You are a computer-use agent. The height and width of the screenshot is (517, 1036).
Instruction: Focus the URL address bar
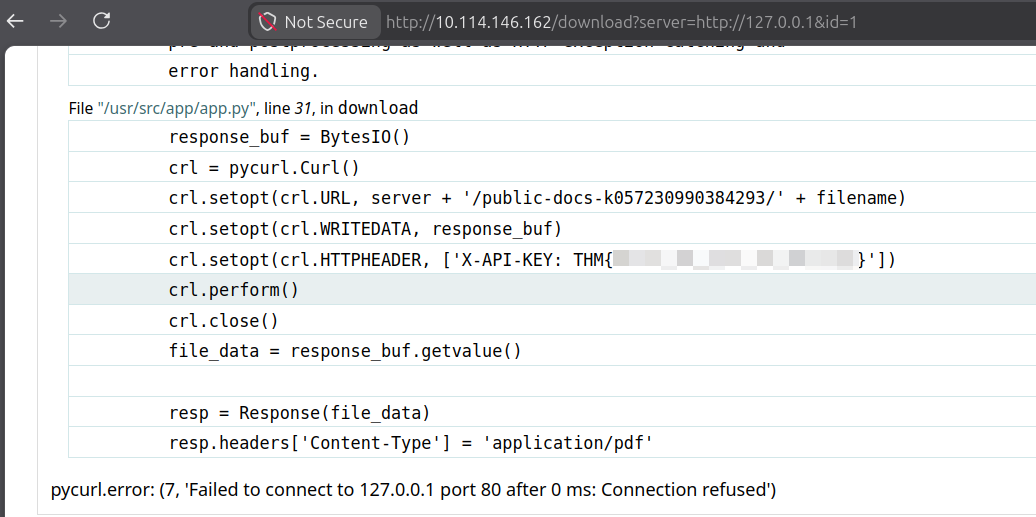[620, 21]
